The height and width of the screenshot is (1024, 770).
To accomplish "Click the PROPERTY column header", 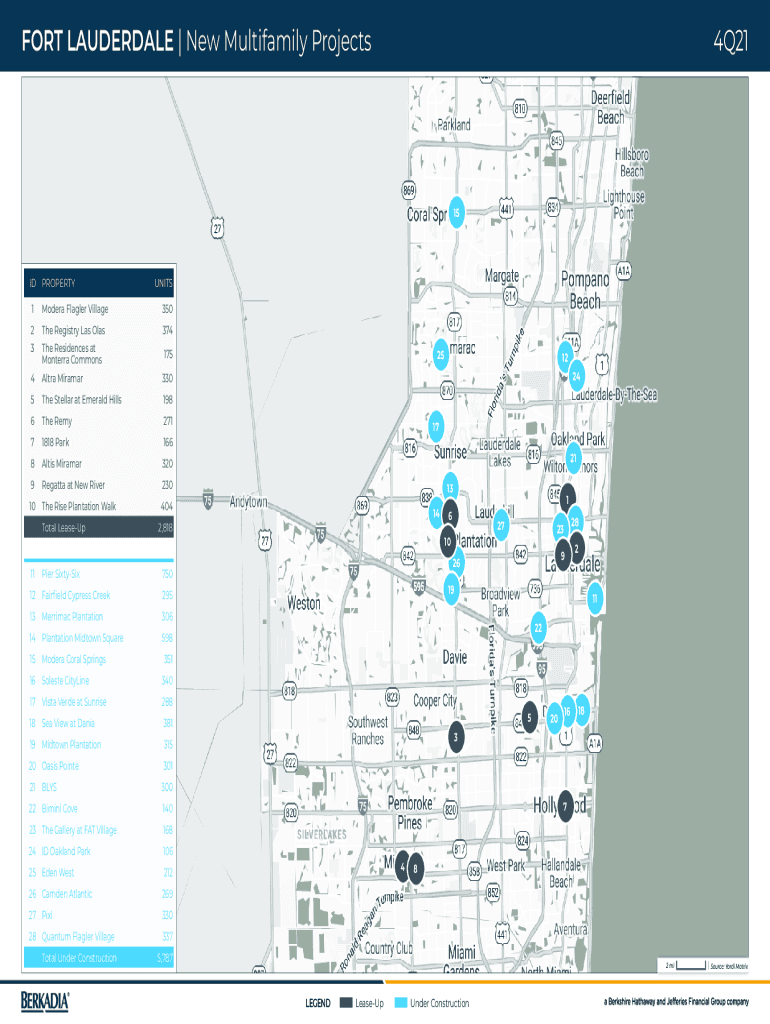I will click(x=58, y=283).
